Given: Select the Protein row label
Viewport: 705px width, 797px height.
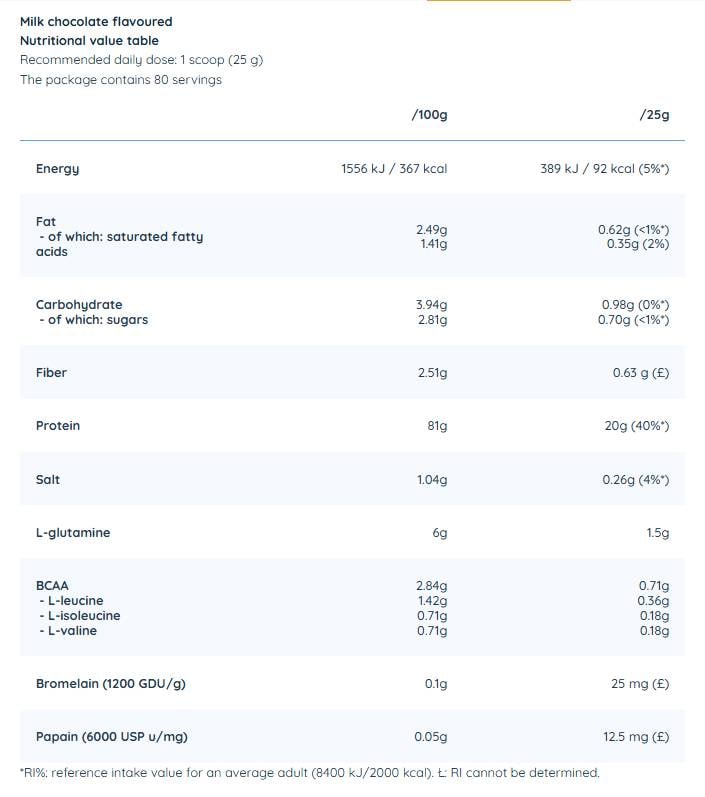Looking at the screenshot, I should click(x=58, y=426).
